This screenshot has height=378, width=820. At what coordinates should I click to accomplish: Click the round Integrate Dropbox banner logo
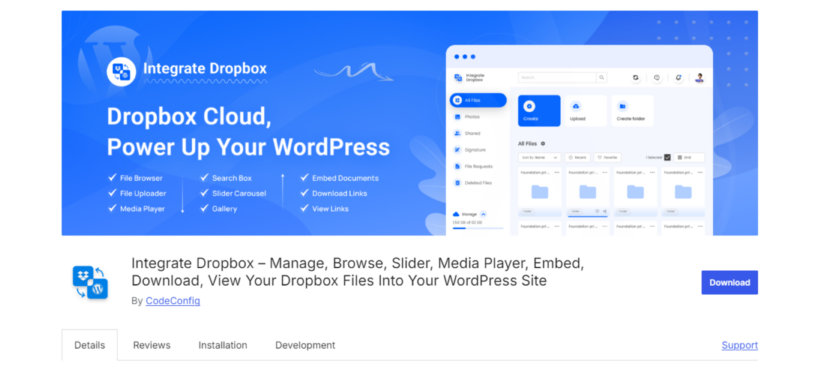point(121,71)
